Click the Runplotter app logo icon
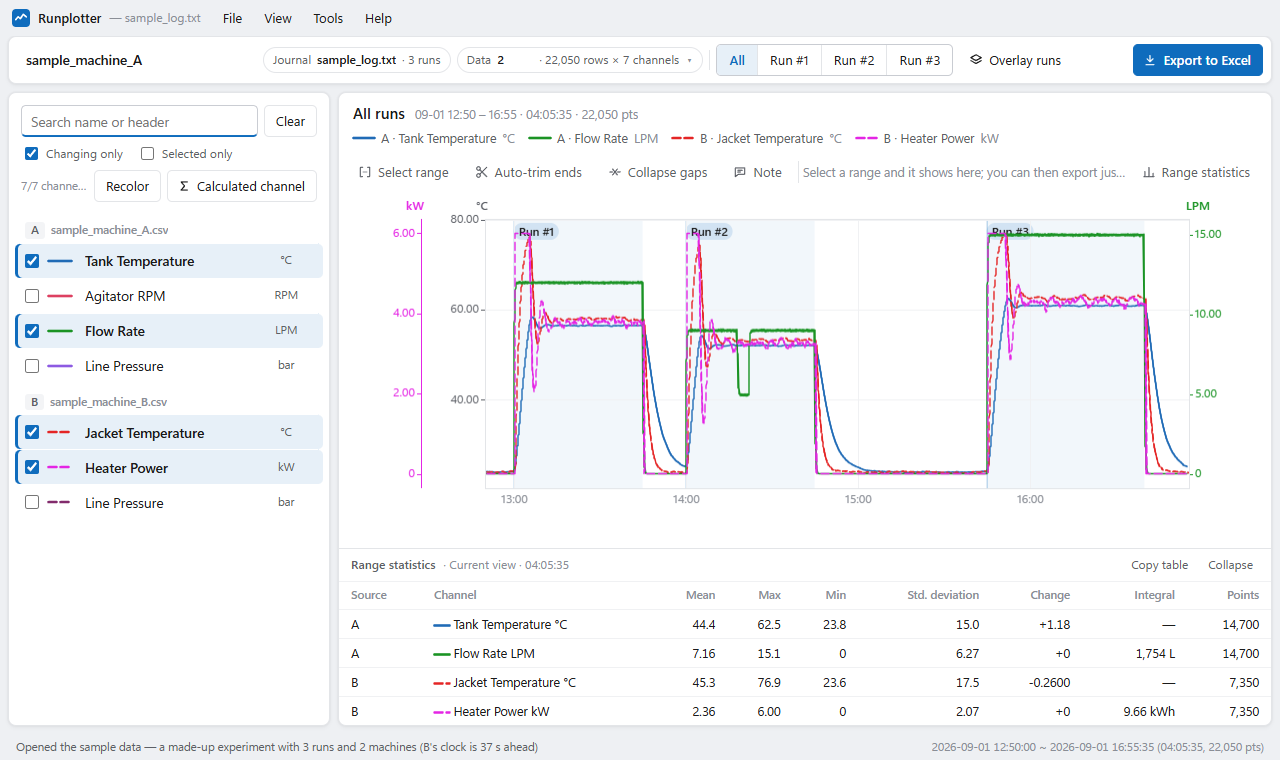 [21, 18]
